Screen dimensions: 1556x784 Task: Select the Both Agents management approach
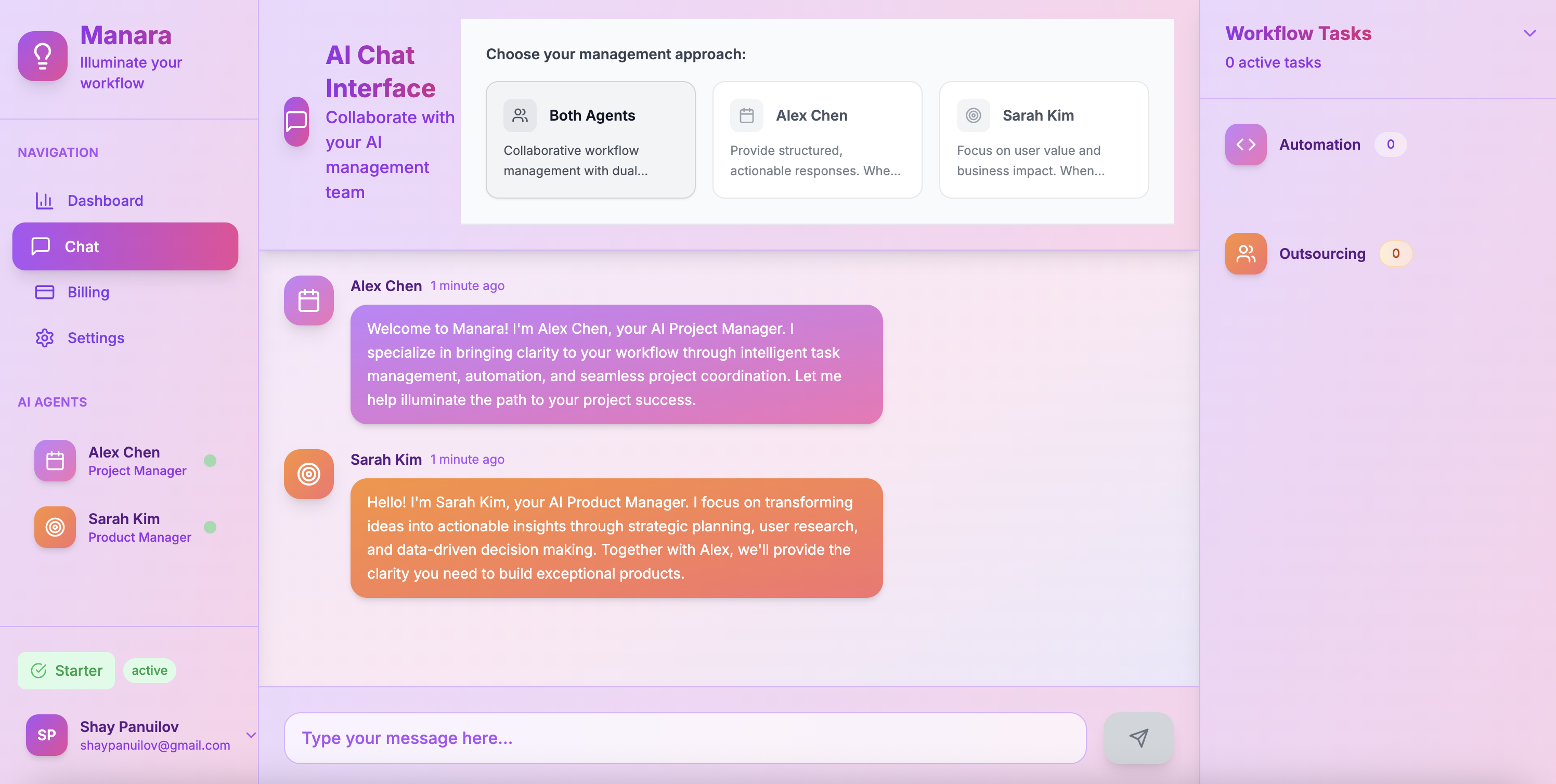click(x=590, y=139)
